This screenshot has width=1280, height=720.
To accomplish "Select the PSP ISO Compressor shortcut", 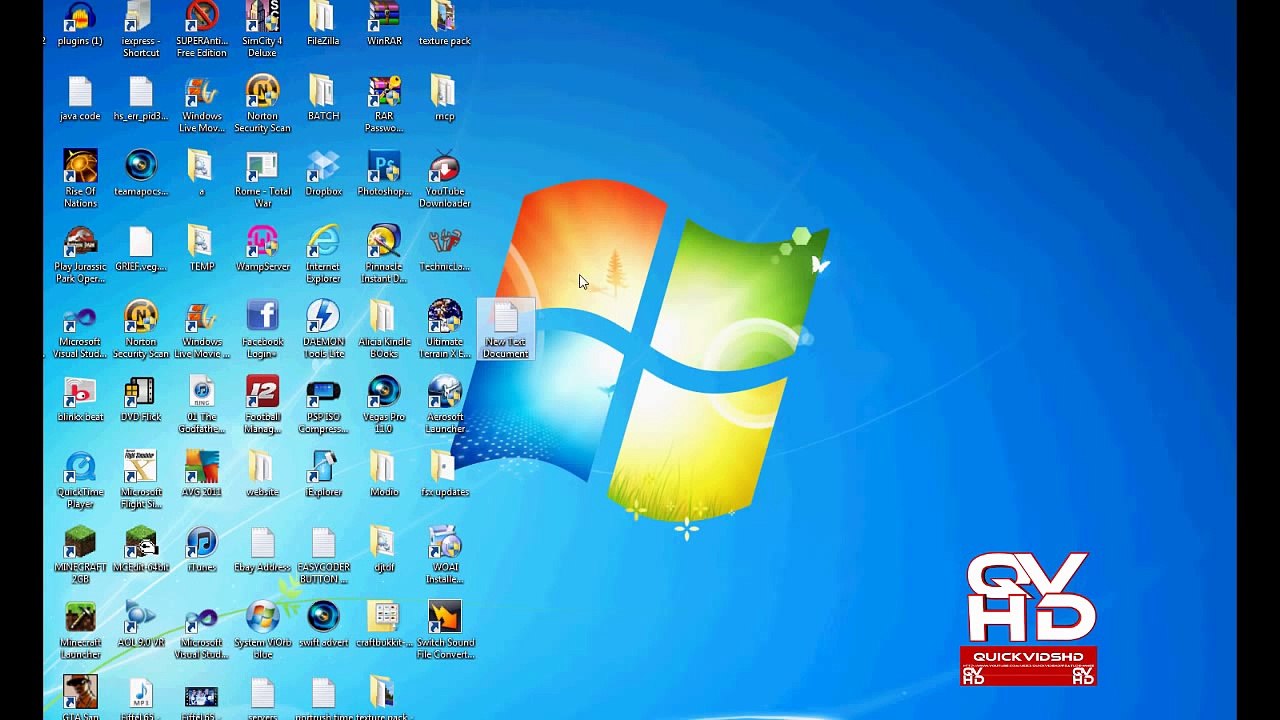I will coord(323,405).
